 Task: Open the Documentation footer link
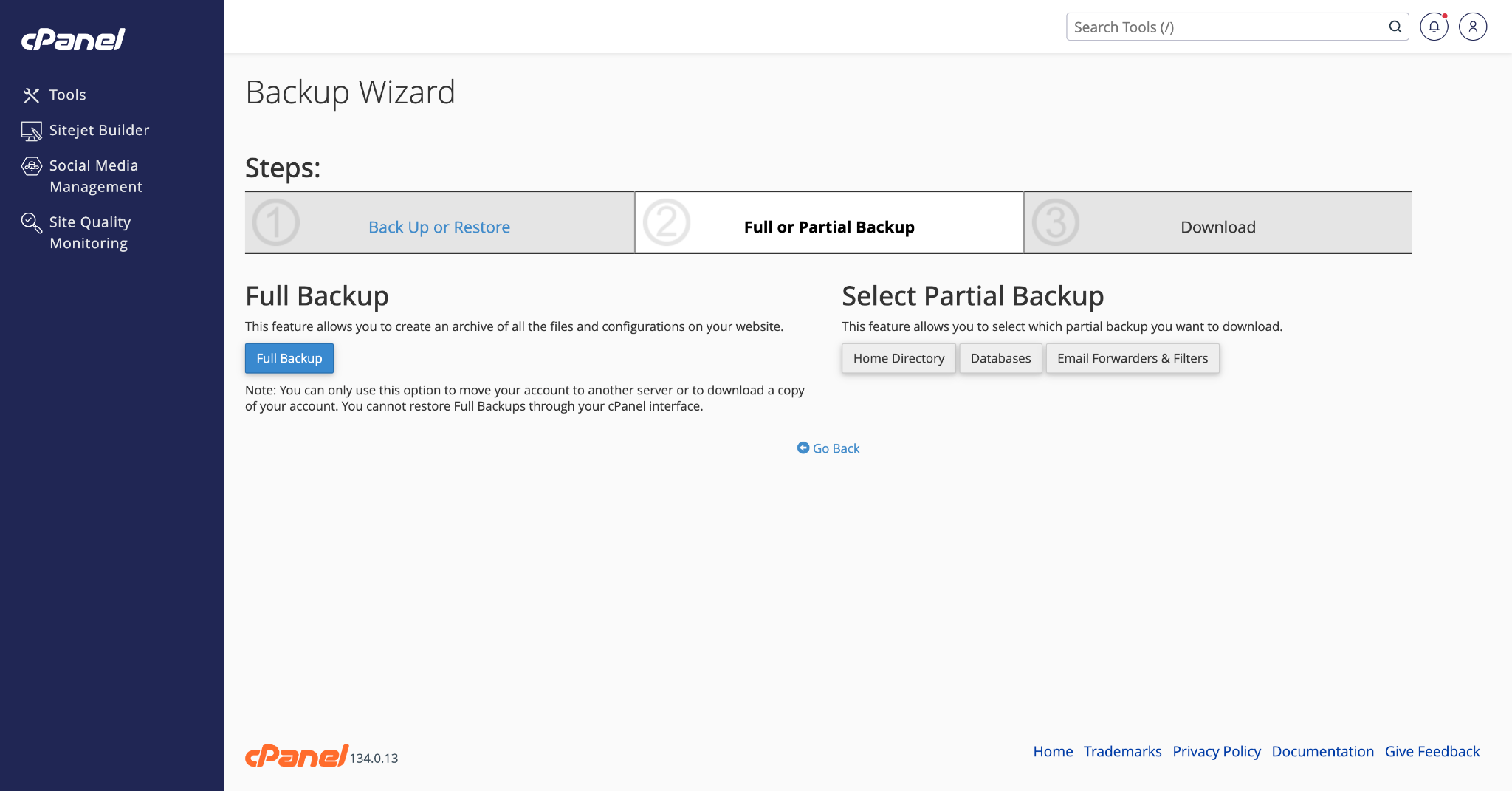(1322, 751)
